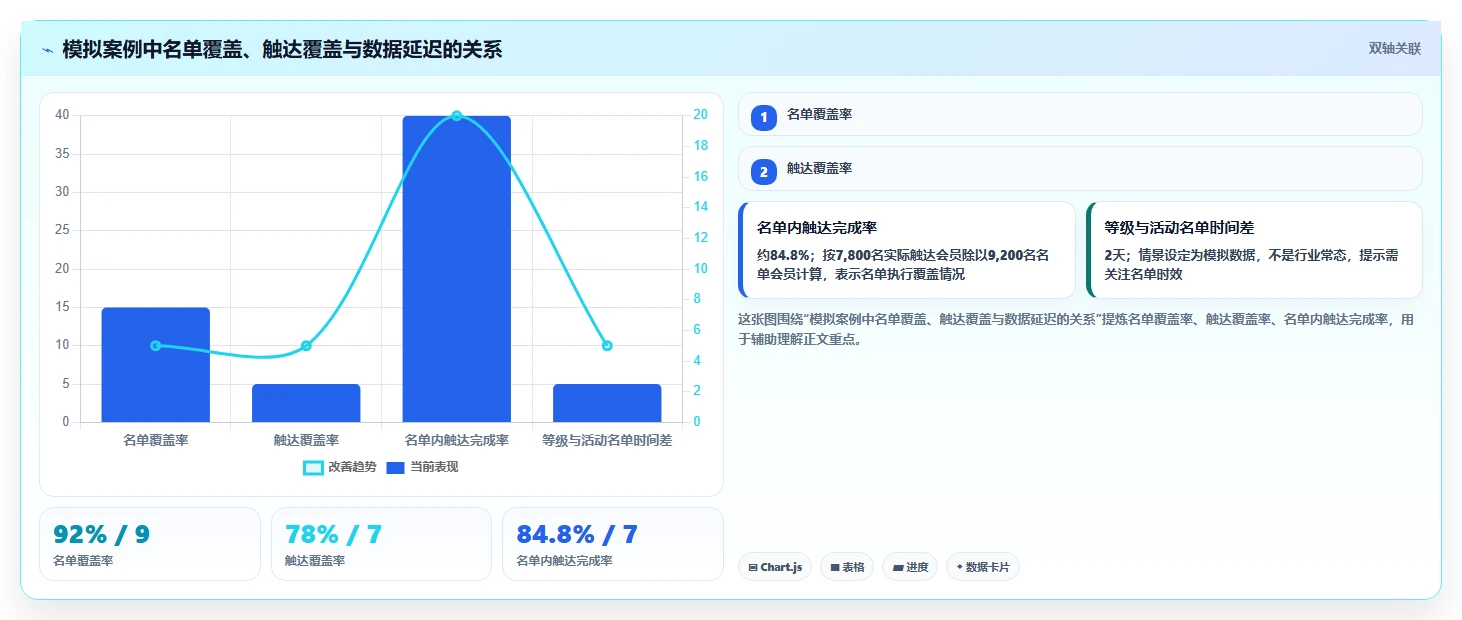This screenshot has width=1462, height=620.
Task: Click the trend line peak point at 20
Action: click(x=456, y=116)
